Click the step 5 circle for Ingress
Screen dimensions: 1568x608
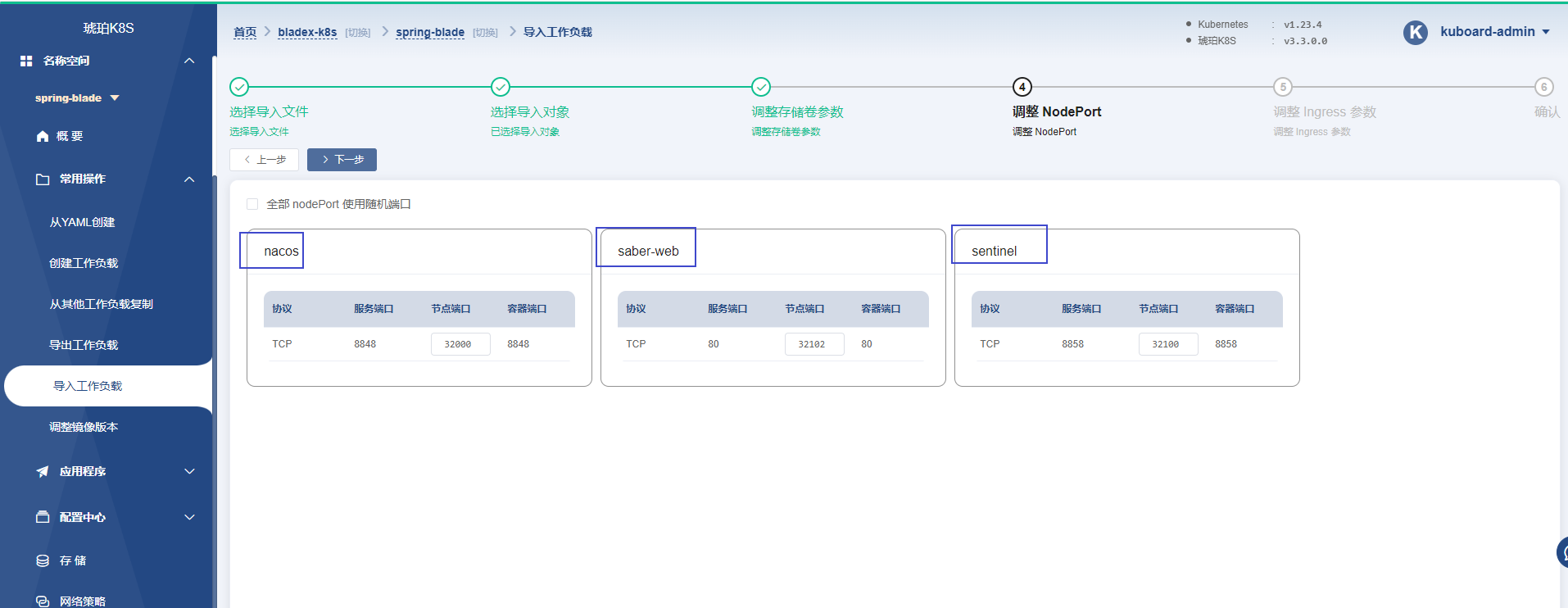click(1283, 87)
